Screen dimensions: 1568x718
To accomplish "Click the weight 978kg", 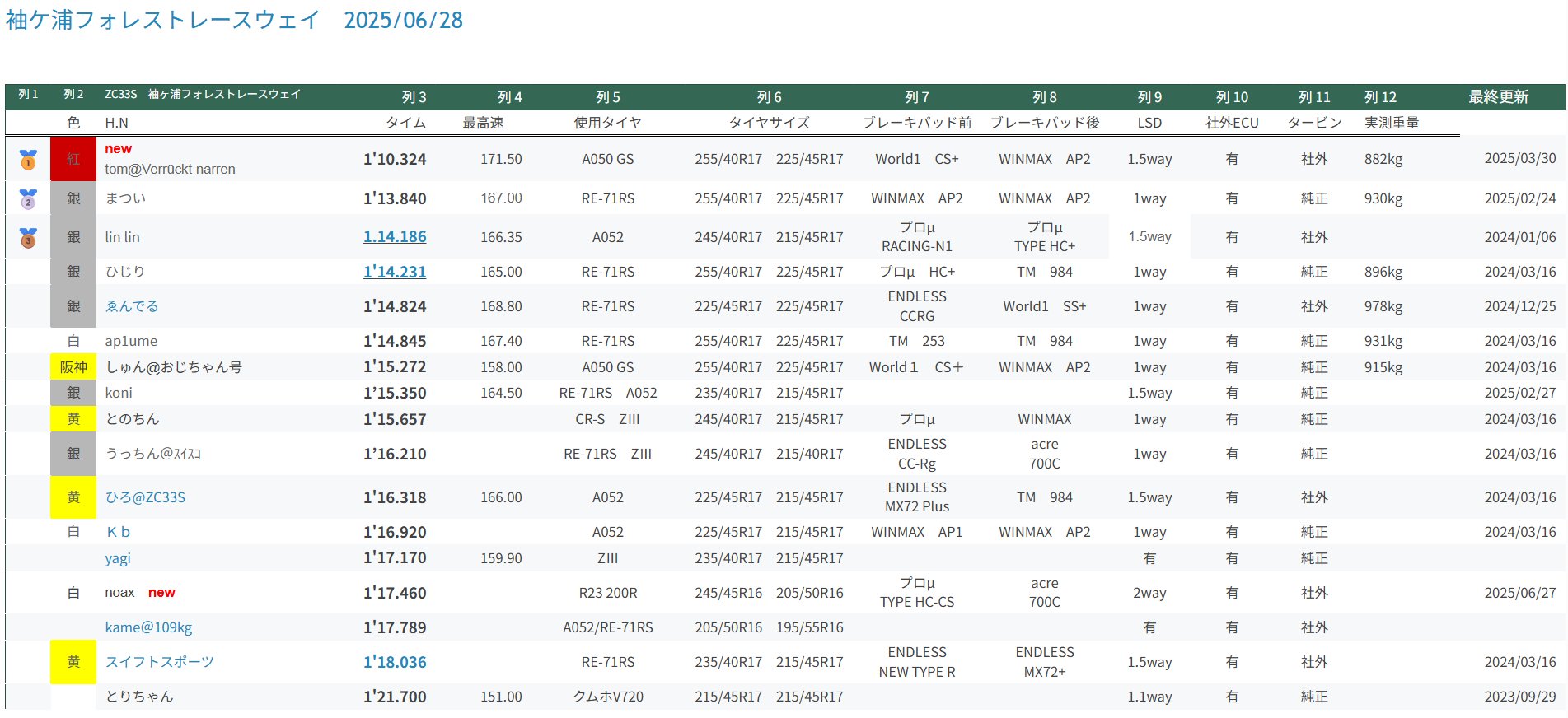I will tap(1383, 306).
